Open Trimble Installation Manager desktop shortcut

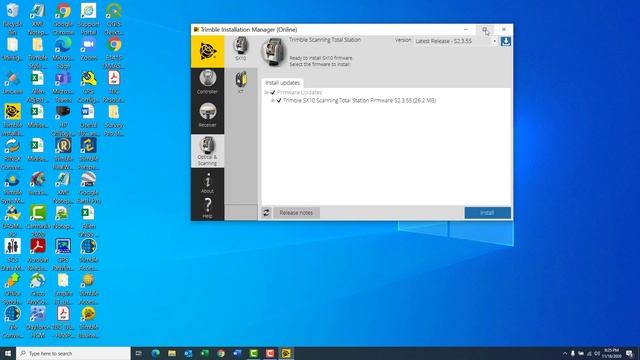point(13,120)
